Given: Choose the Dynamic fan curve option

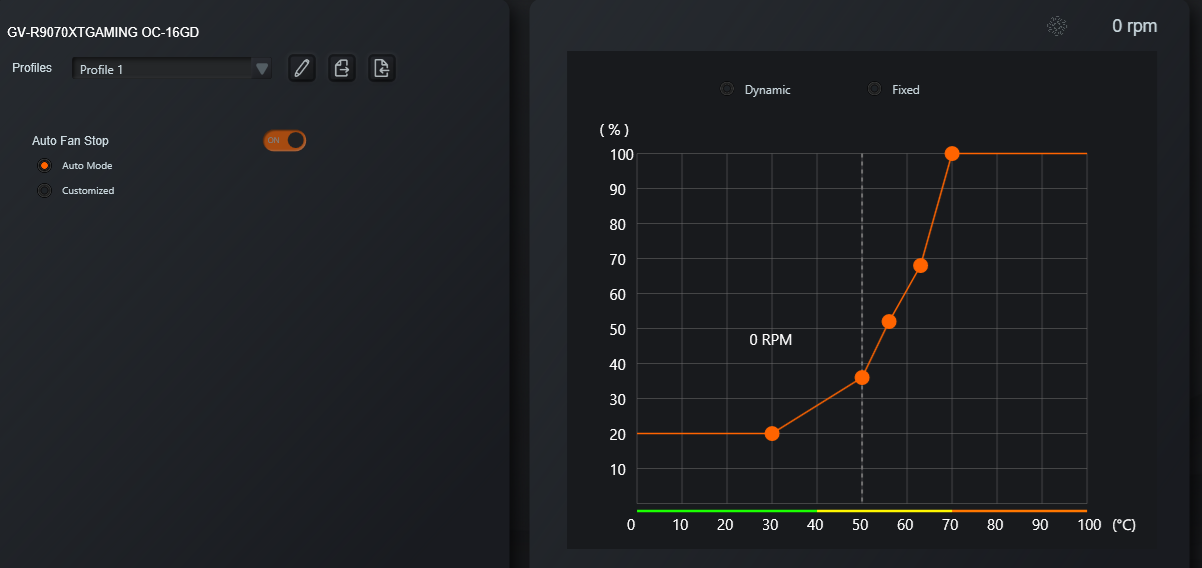Looking at the screenshot, I should 727,89.
